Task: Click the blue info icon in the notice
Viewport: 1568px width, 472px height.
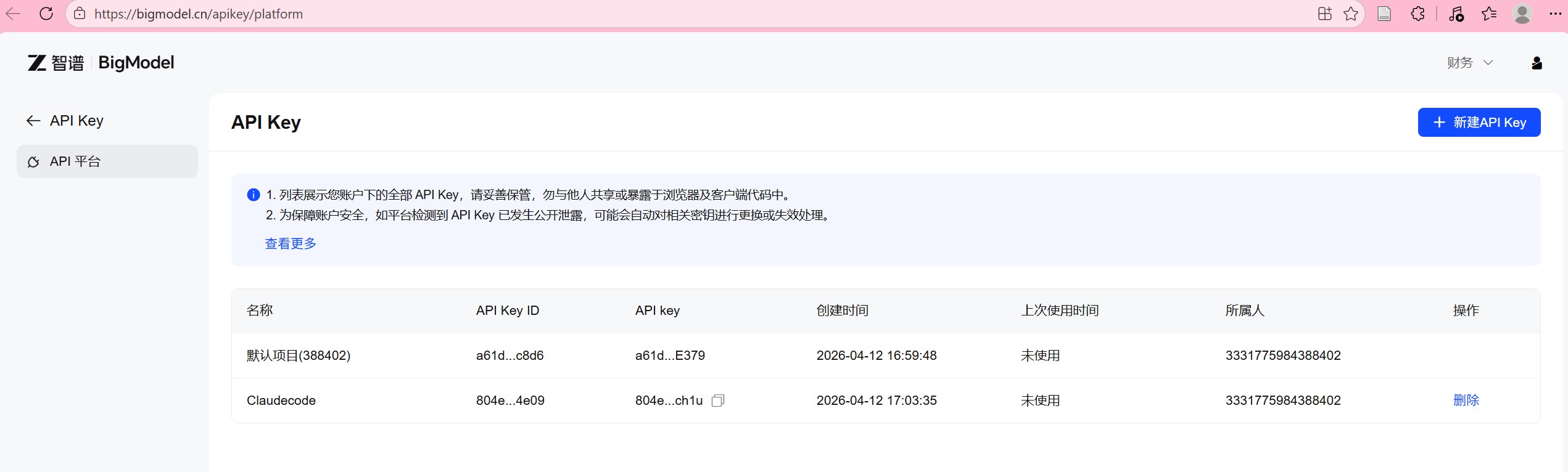Action: pos(254,195)
